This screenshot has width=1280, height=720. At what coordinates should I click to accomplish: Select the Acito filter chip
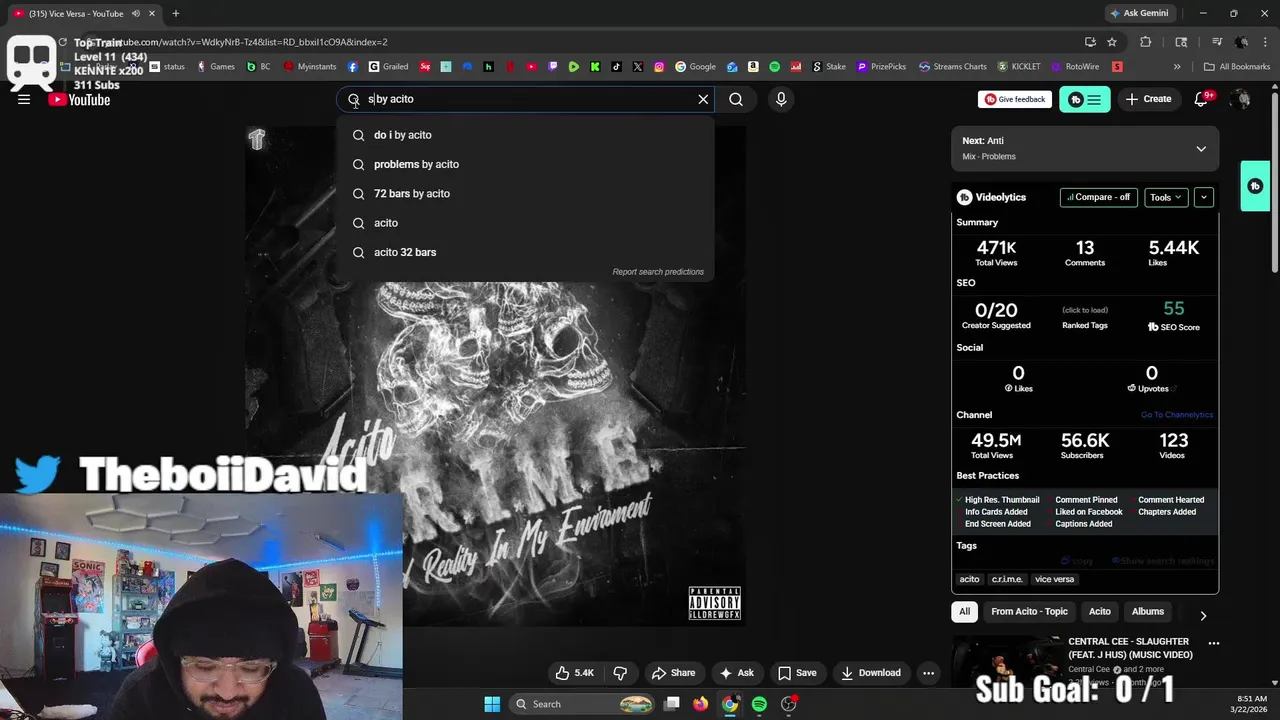click(x=1100, y=611)
